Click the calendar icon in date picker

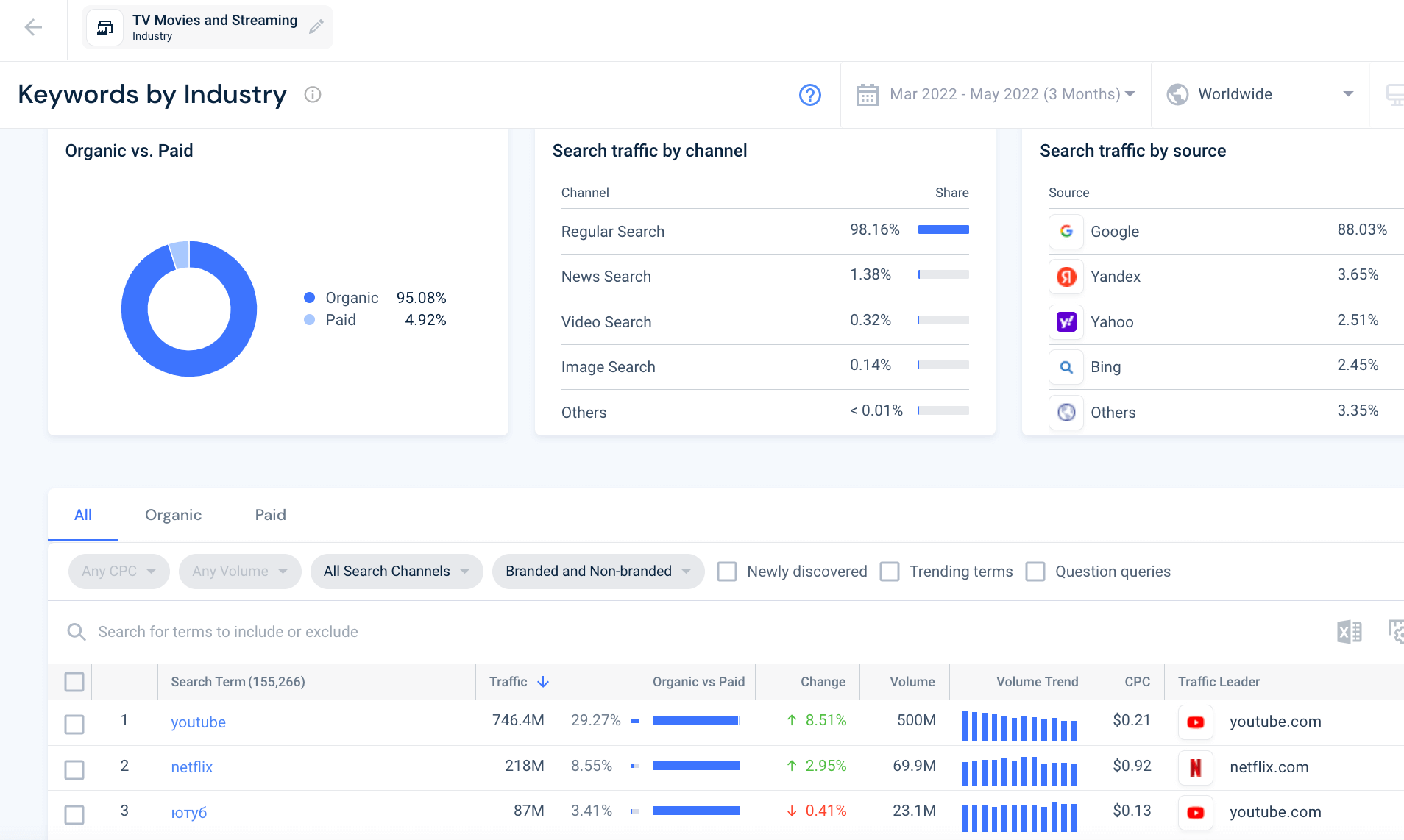coord(868,95)
